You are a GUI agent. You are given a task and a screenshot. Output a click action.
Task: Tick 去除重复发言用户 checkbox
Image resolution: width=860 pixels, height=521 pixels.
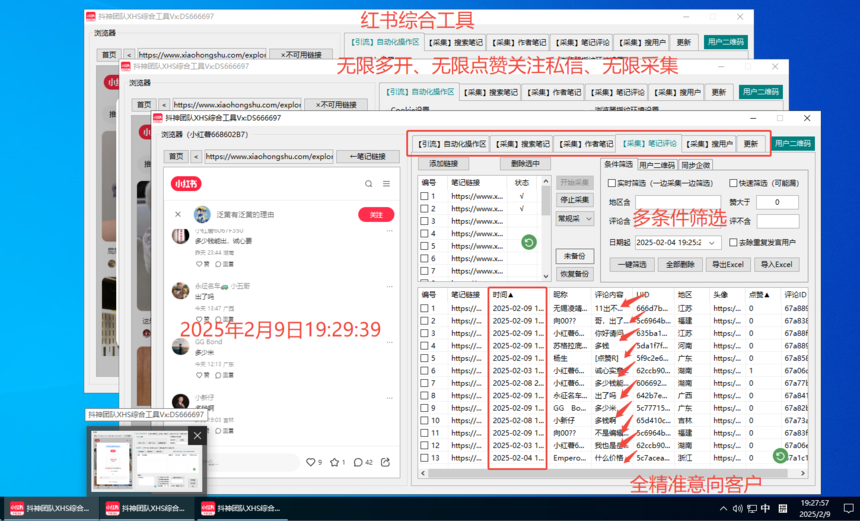coord(733,242)
